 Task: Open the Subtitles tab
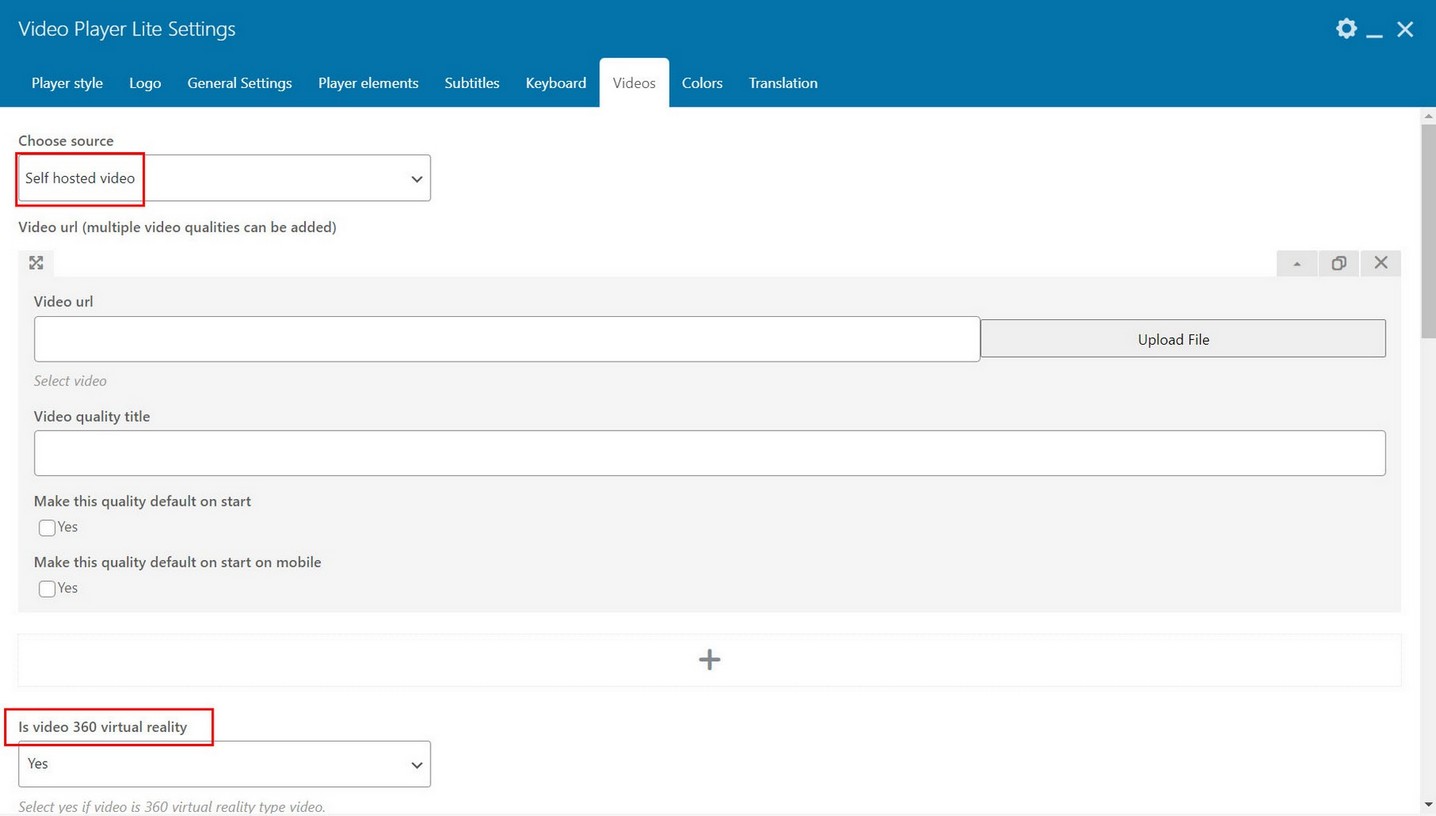click(x=472, y=83)
